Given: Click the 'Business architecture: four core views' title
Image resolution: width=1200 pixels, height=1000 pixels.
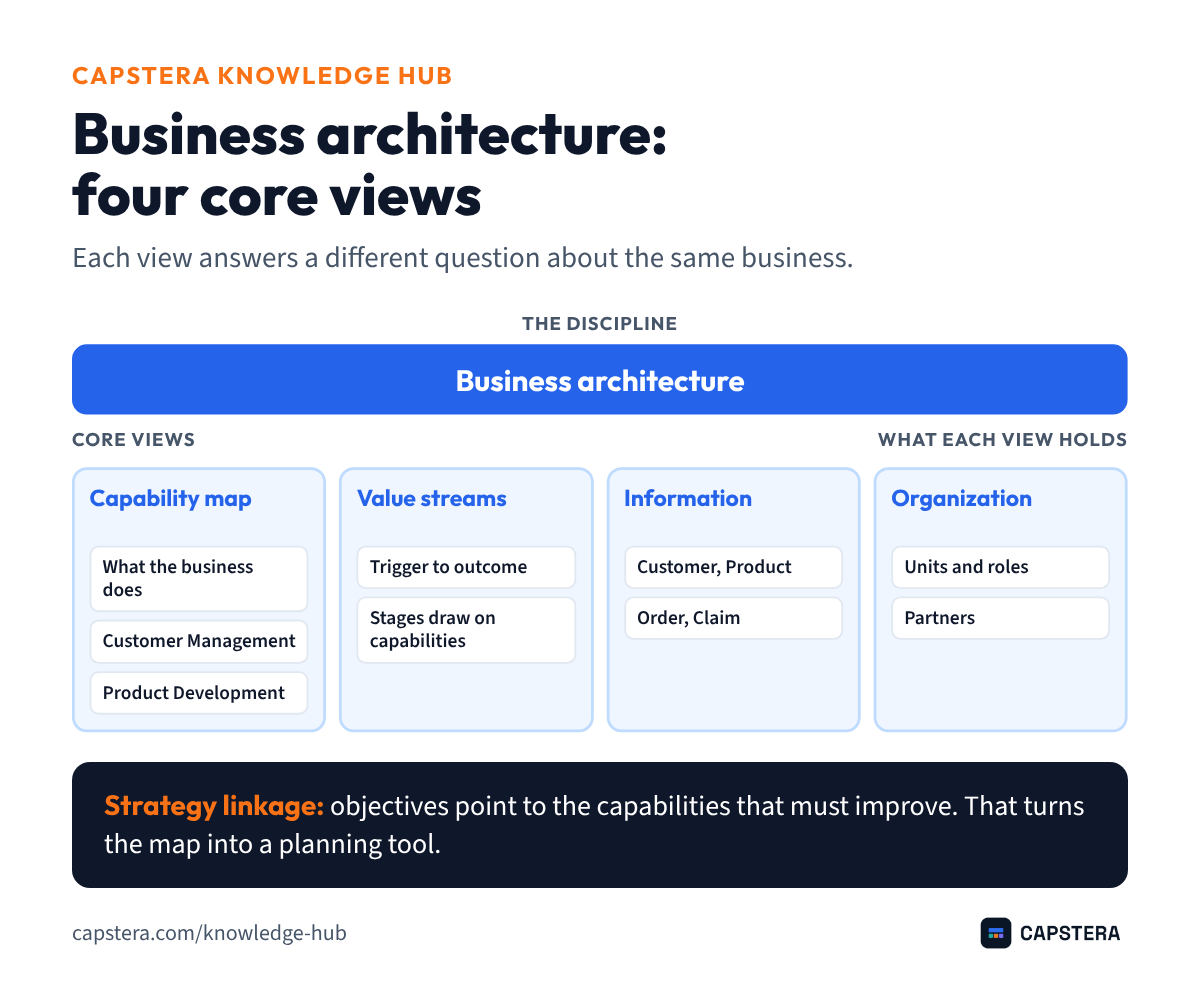Looking at the screenshot, I should pos(370,165).
